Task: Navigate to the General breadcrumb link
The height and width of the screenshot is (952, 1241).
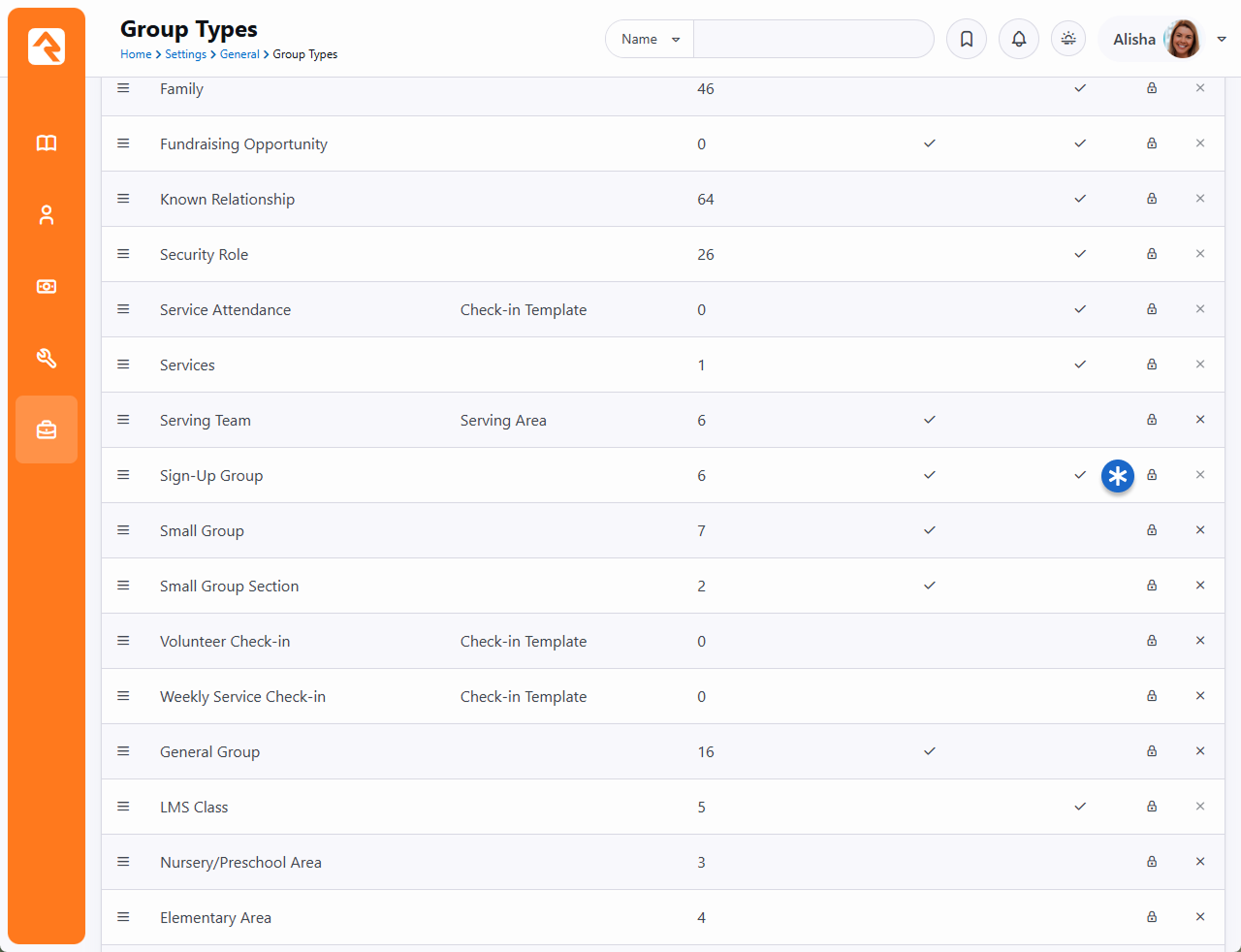Action: click(x=239, y=54)
